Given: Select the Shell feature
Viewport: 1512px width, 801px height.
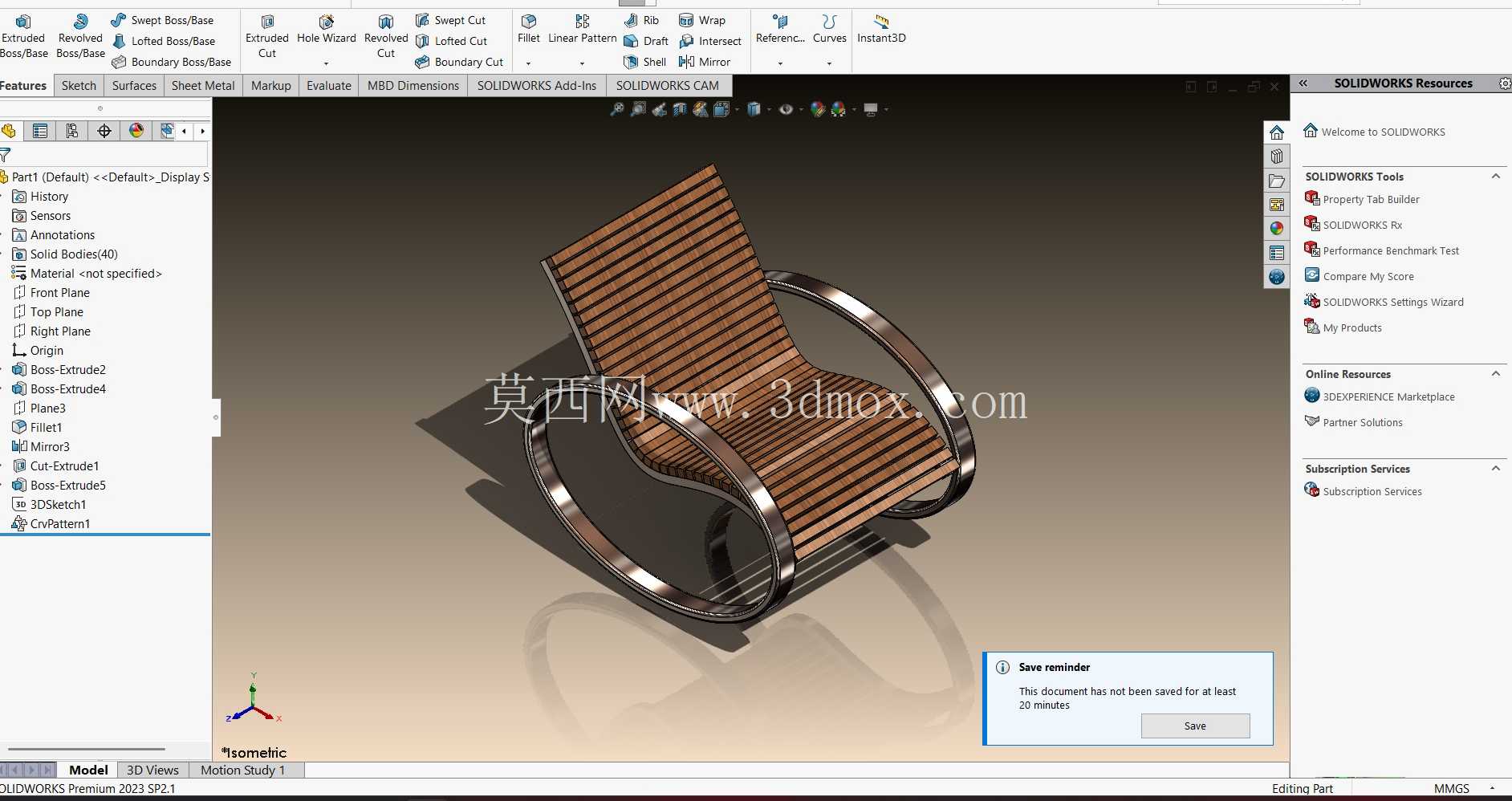Looking at the screenshot, I should (x=645, y=62).
